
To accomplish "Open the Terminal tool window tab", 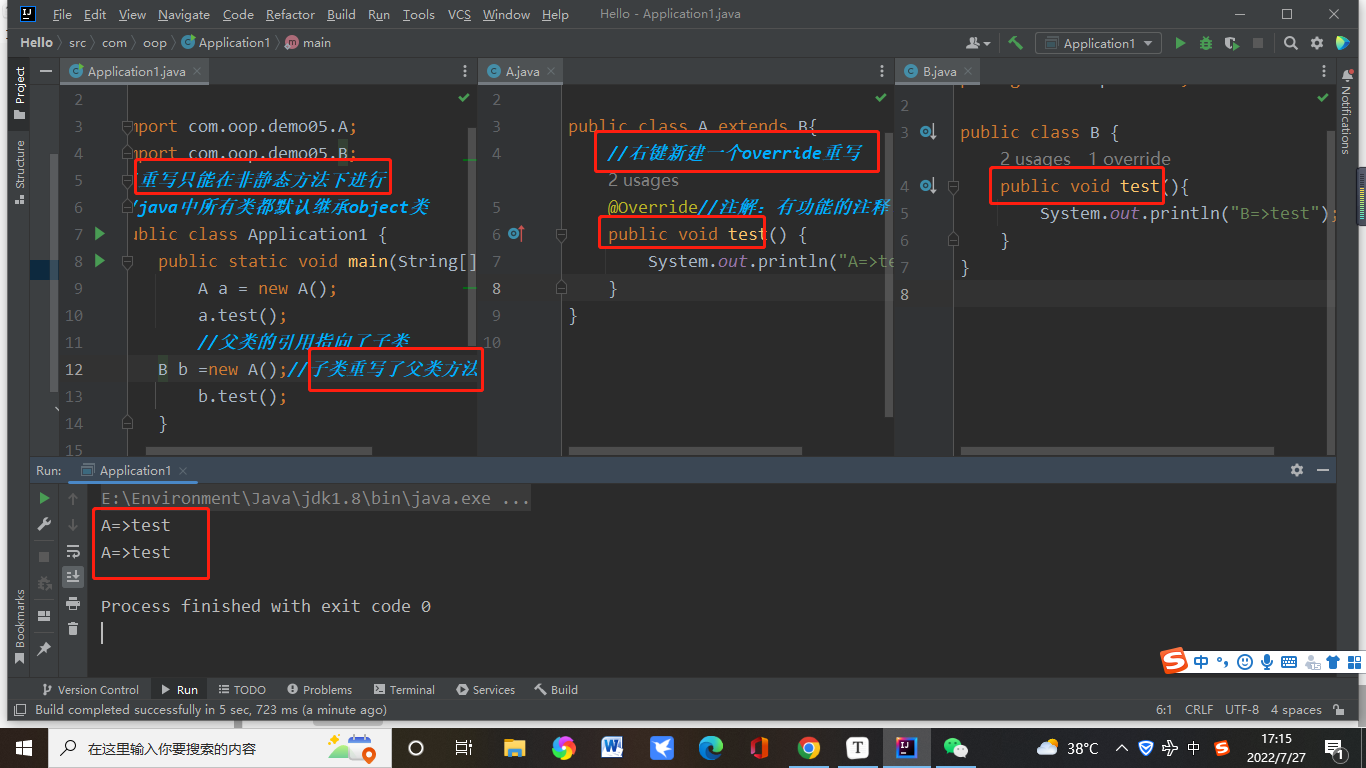I will [404, 690].
